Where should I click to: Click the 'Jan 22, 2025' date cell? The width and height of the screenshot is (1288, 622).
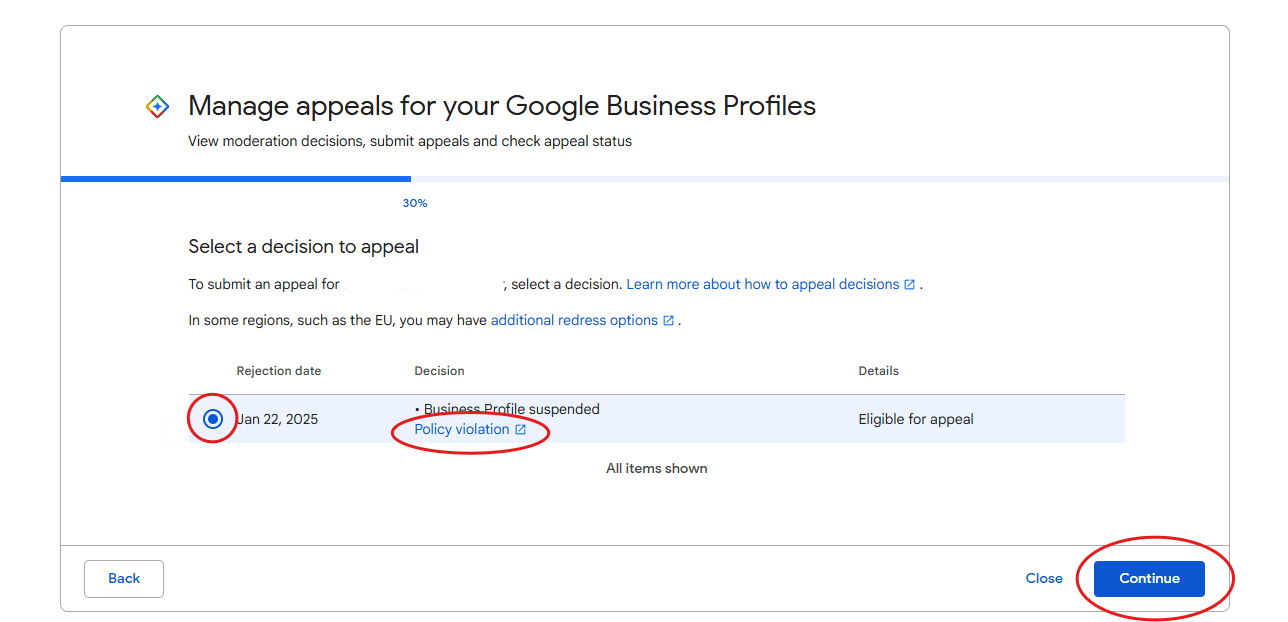tap(278, 419)
